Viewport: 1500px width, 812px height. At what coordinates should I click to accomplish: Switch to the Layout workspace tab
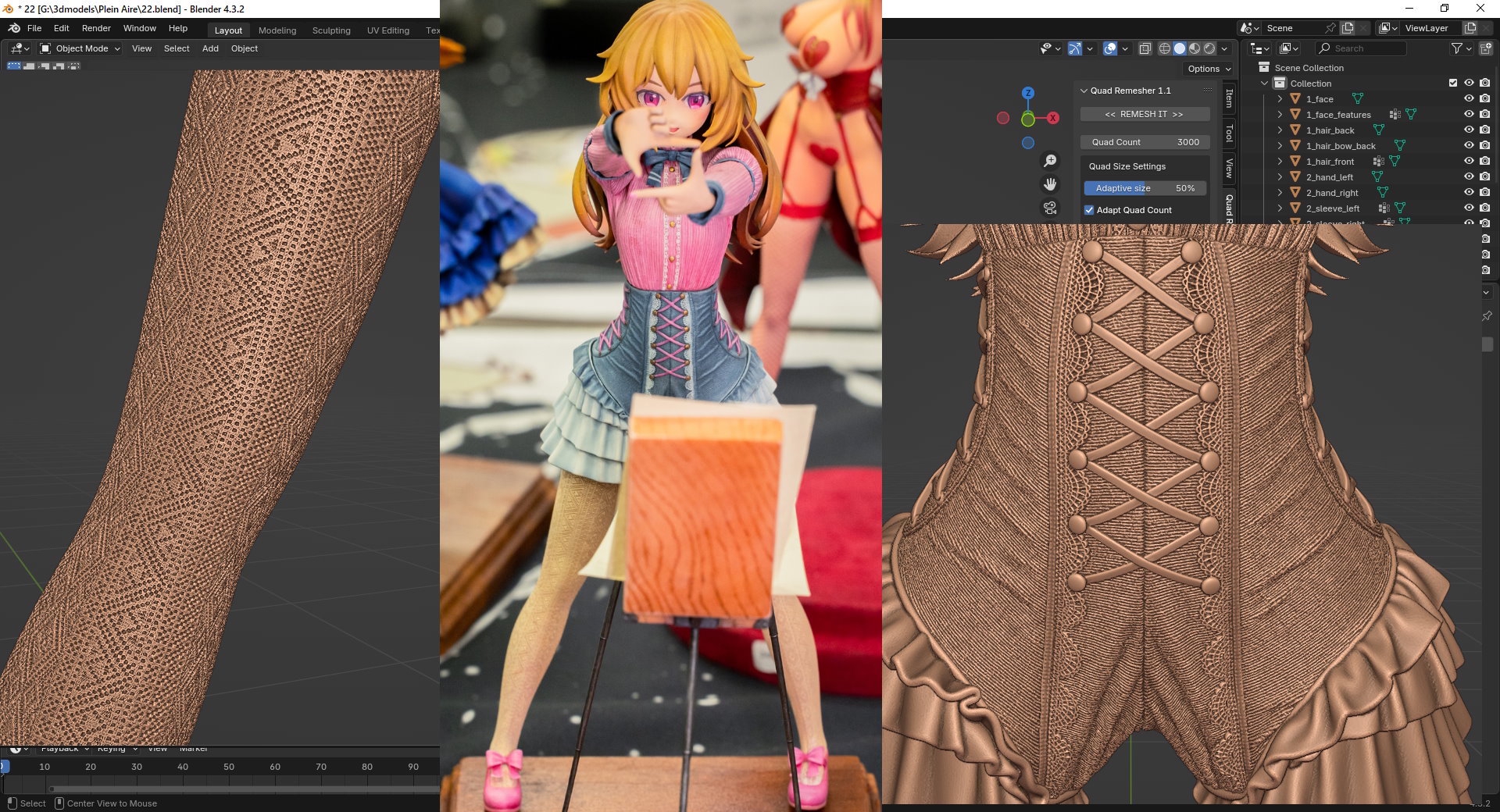(x=228, y=30)
